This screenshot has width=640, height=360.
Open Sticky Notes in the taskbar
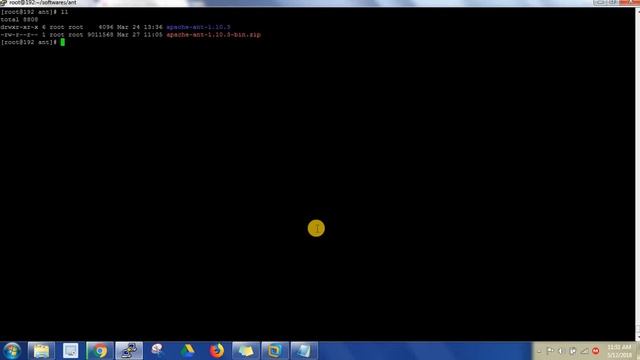(246, 351)
